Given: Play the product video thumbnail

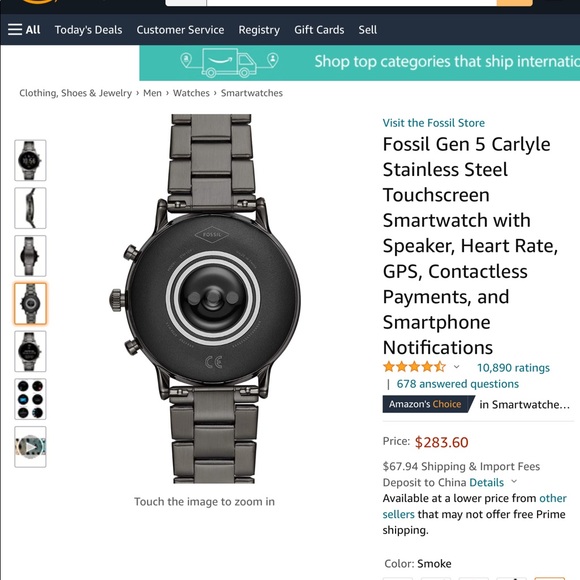Looking at the screenshot, I should [30, 447].
